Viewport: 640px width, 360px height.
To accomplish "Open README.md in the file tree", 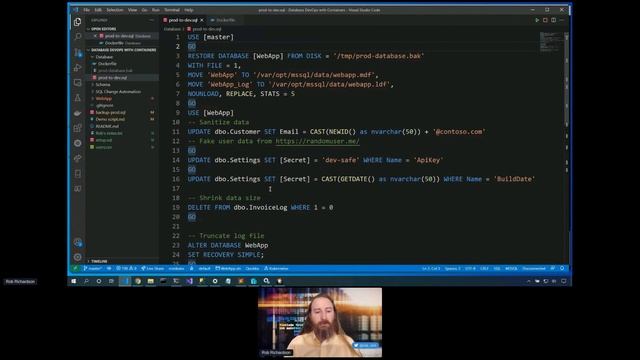I will click(107, 126).
